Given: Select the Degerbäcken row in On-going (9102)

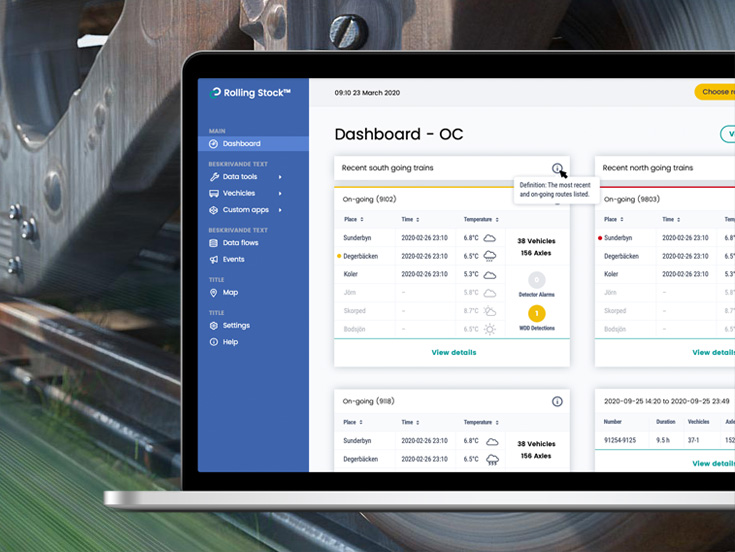Looking at the screenshot, I should 420,256.
